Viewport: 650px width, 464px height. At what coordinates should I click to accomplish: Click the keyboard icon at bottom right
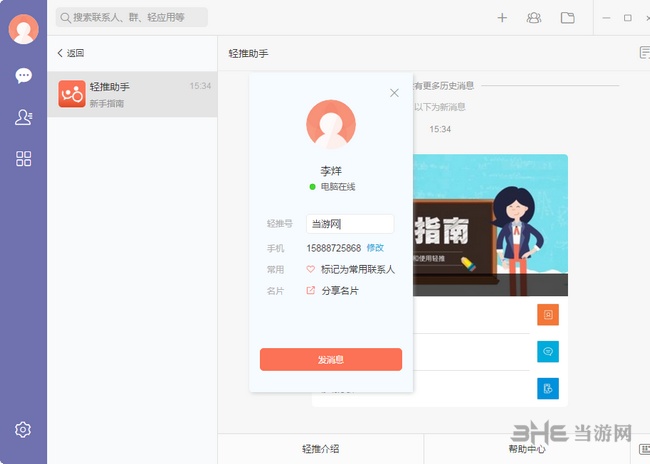point(645,449)
